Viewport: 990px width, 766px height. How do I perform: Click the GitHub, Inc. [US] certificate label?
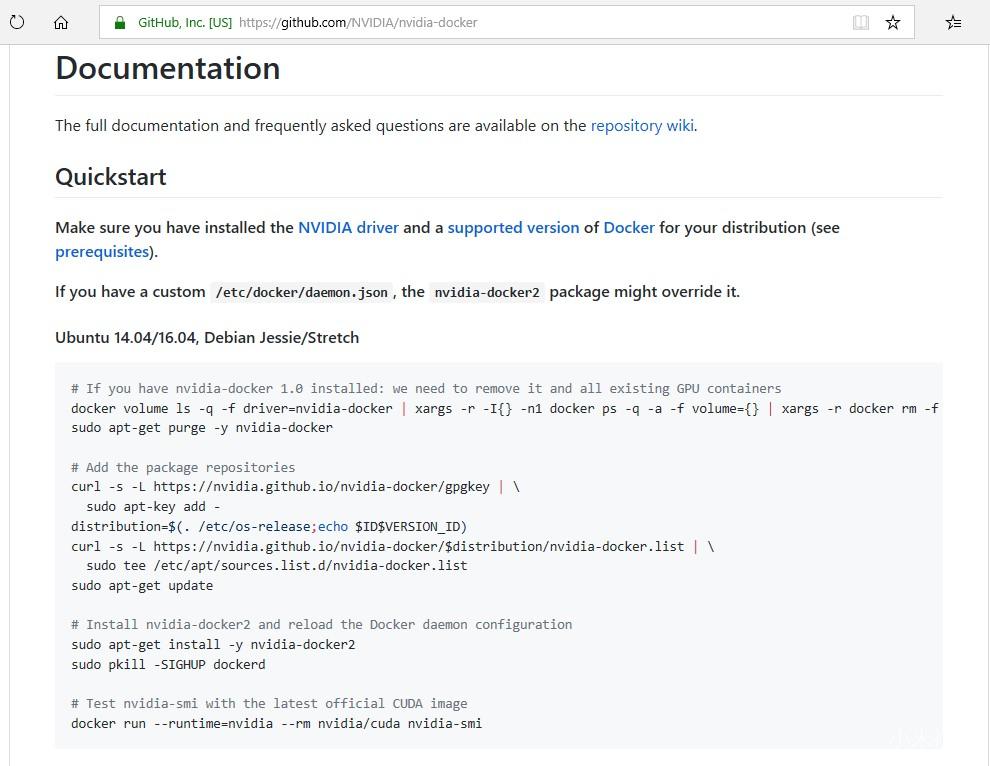tap(185, 23)
